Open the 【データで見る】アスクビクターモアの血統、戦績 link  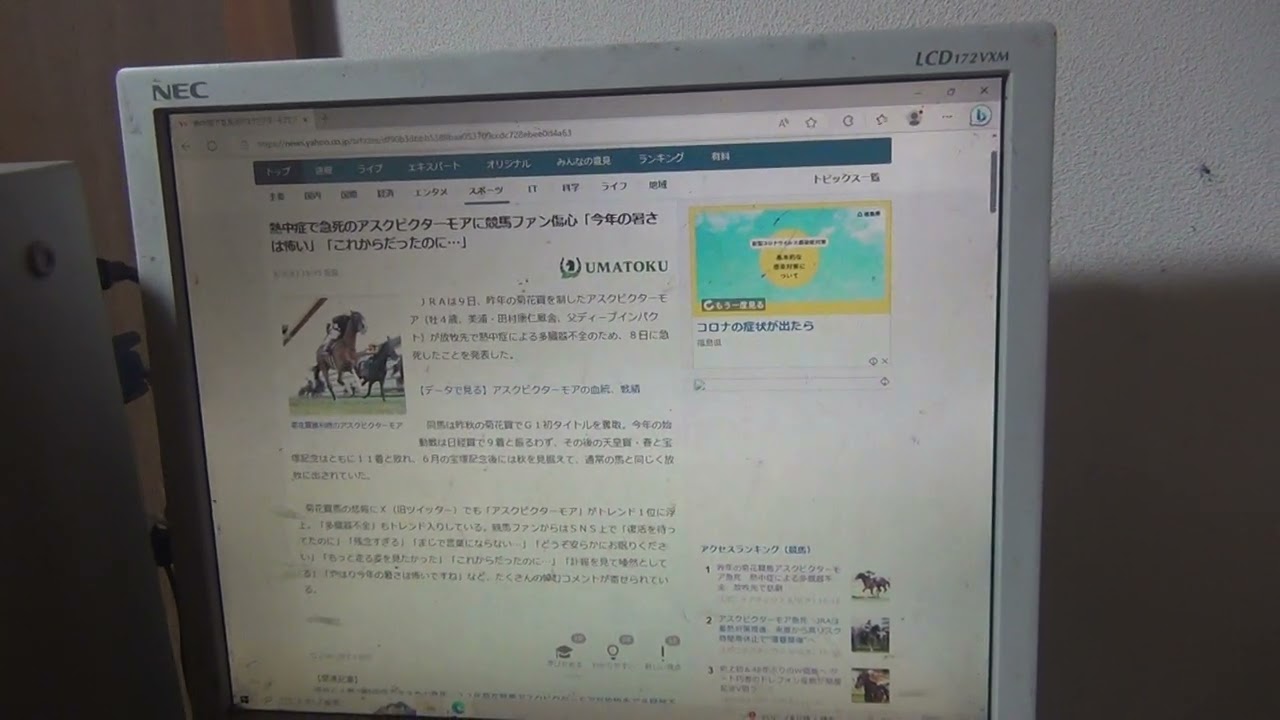point(529,389)
